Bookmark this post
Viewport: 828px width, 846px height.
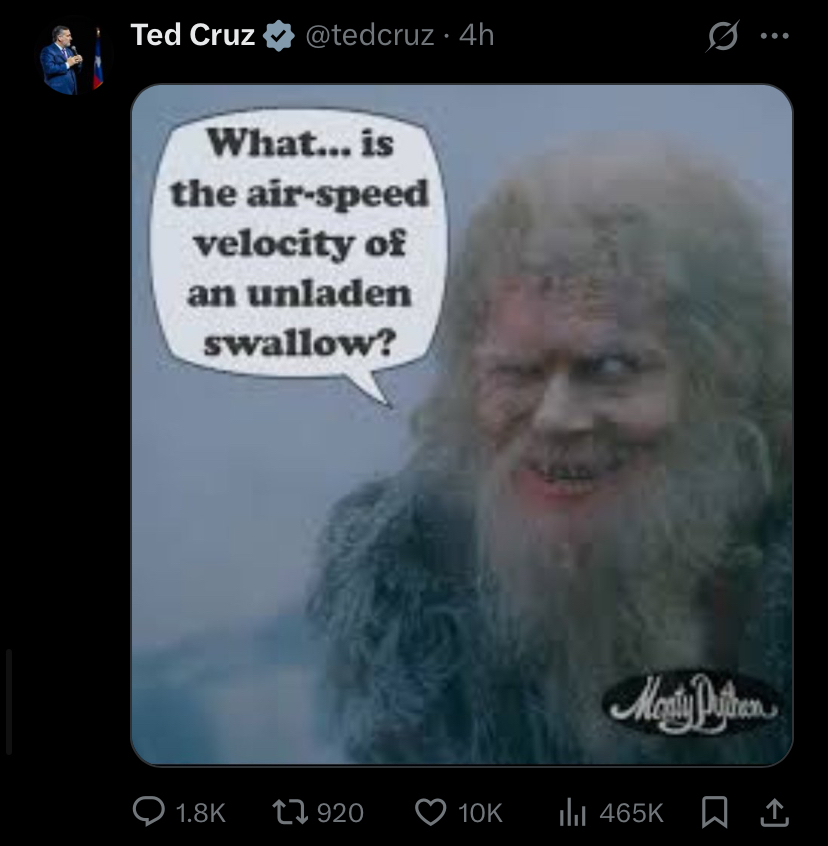(x=714, y=813)
